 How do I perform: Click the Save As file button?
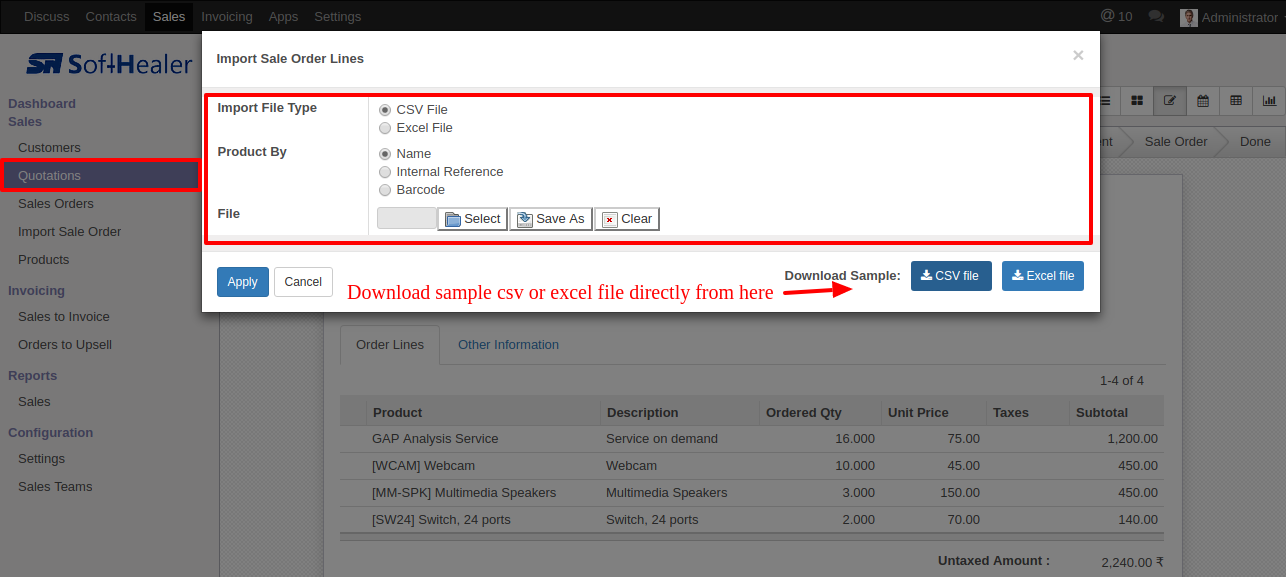pyautogui.click(x=551, y=219)
